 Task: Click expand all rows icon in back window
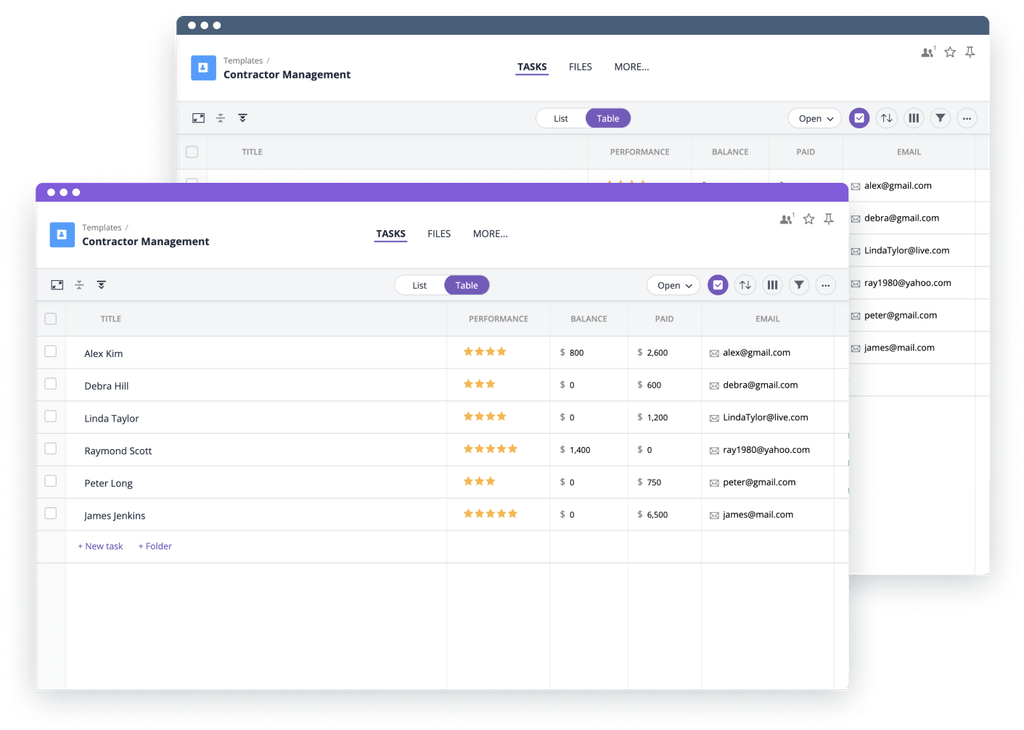click(242, 118)
